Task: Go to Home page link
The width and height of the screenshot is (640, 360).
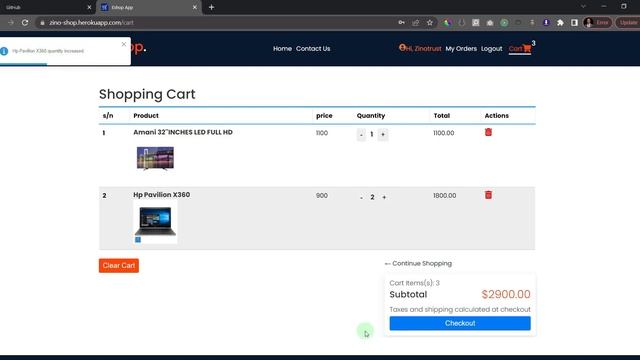Action: [282, 49]
